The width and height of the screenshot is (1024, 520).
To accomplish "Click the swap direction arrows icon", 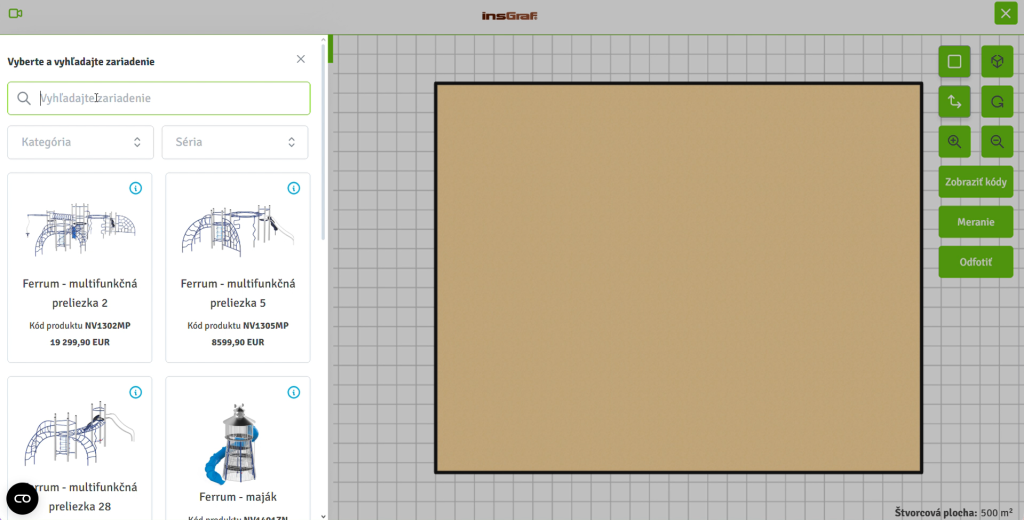I will click(954, 101).
